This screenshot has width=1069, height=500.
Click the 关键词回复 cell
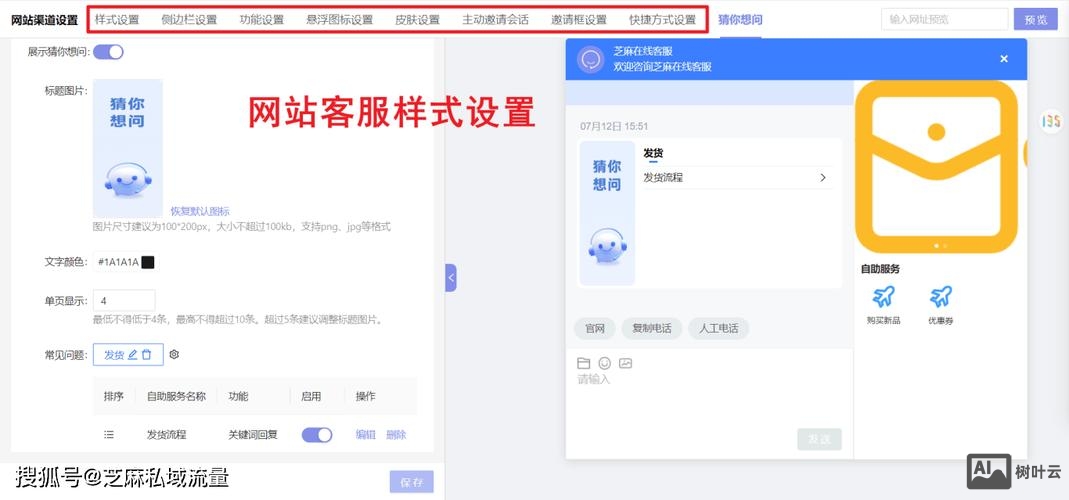pyautogui.click(x=253, y=435)
